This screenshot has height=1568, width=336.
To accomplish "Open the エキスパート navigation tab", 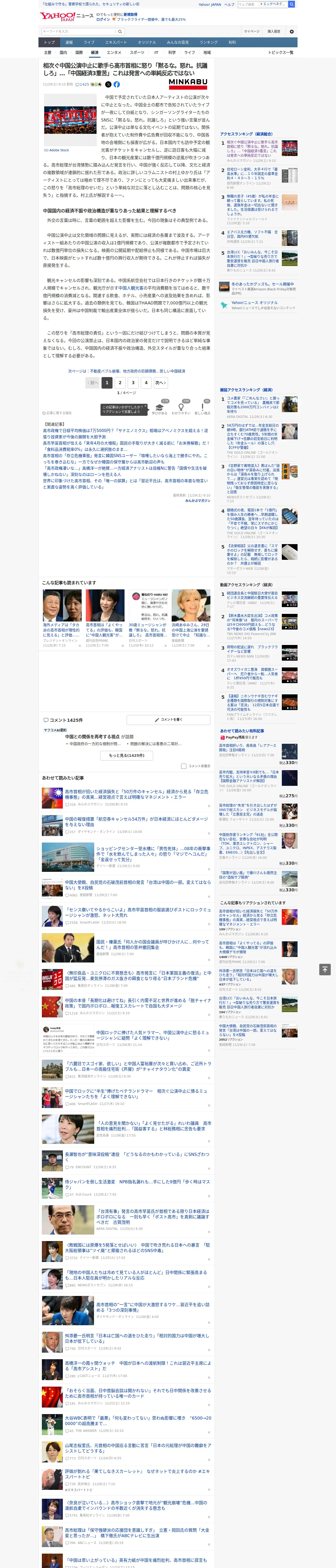I will pos(116,43).
